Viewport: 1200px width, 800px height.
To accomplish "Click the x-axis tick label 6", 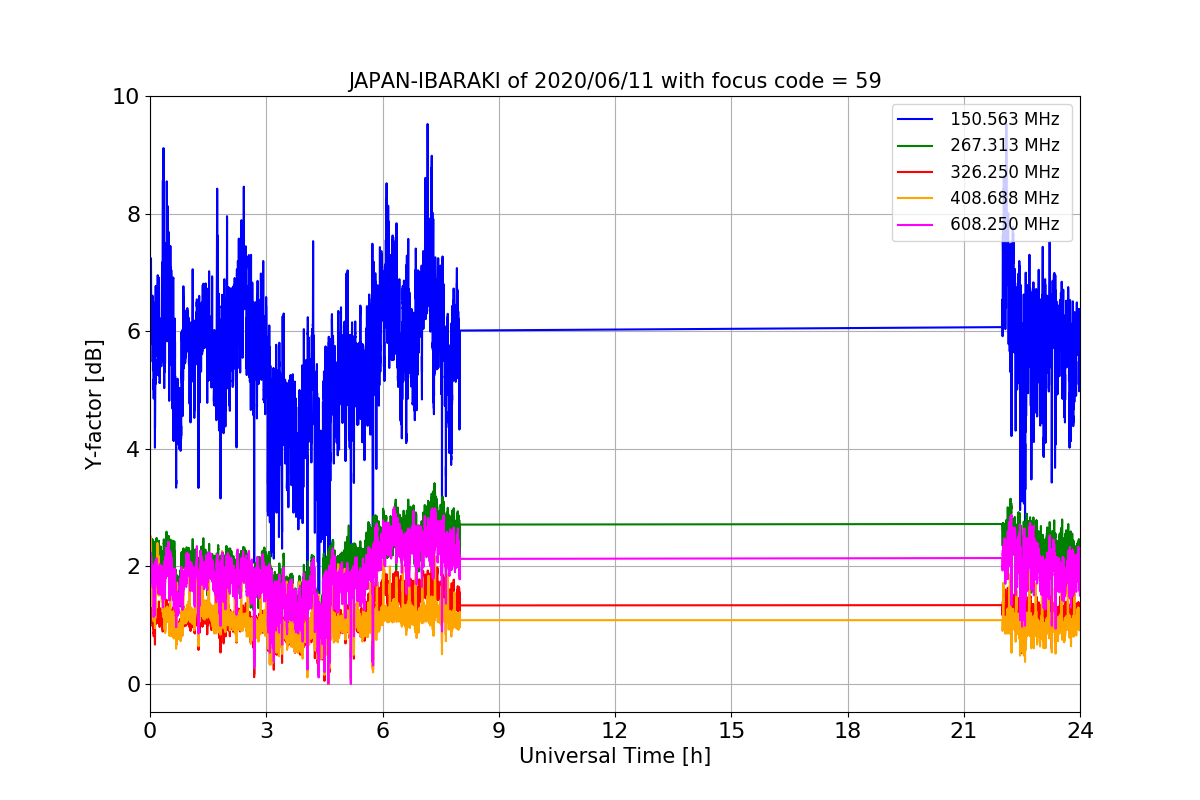I will coord(383,730).
